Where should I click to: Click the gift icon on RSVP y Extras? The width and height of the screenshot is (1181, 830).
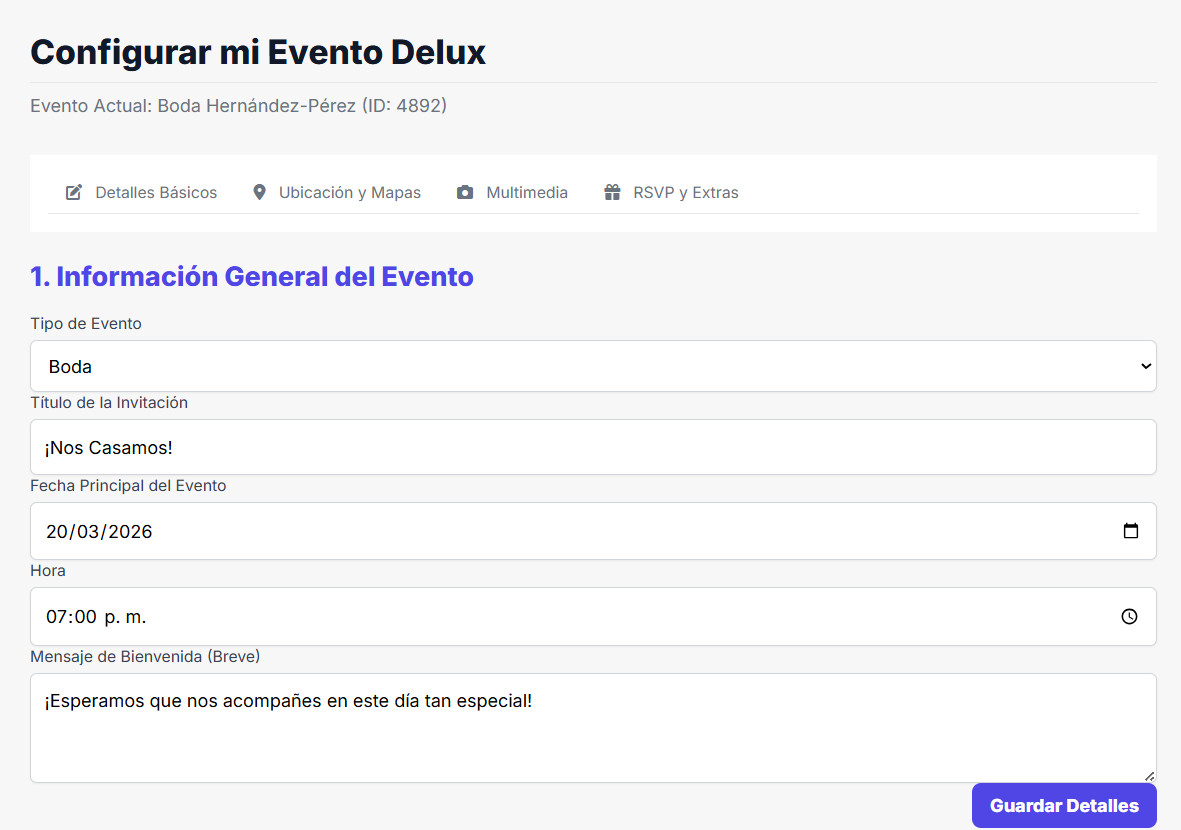click(x=611, y=192)
